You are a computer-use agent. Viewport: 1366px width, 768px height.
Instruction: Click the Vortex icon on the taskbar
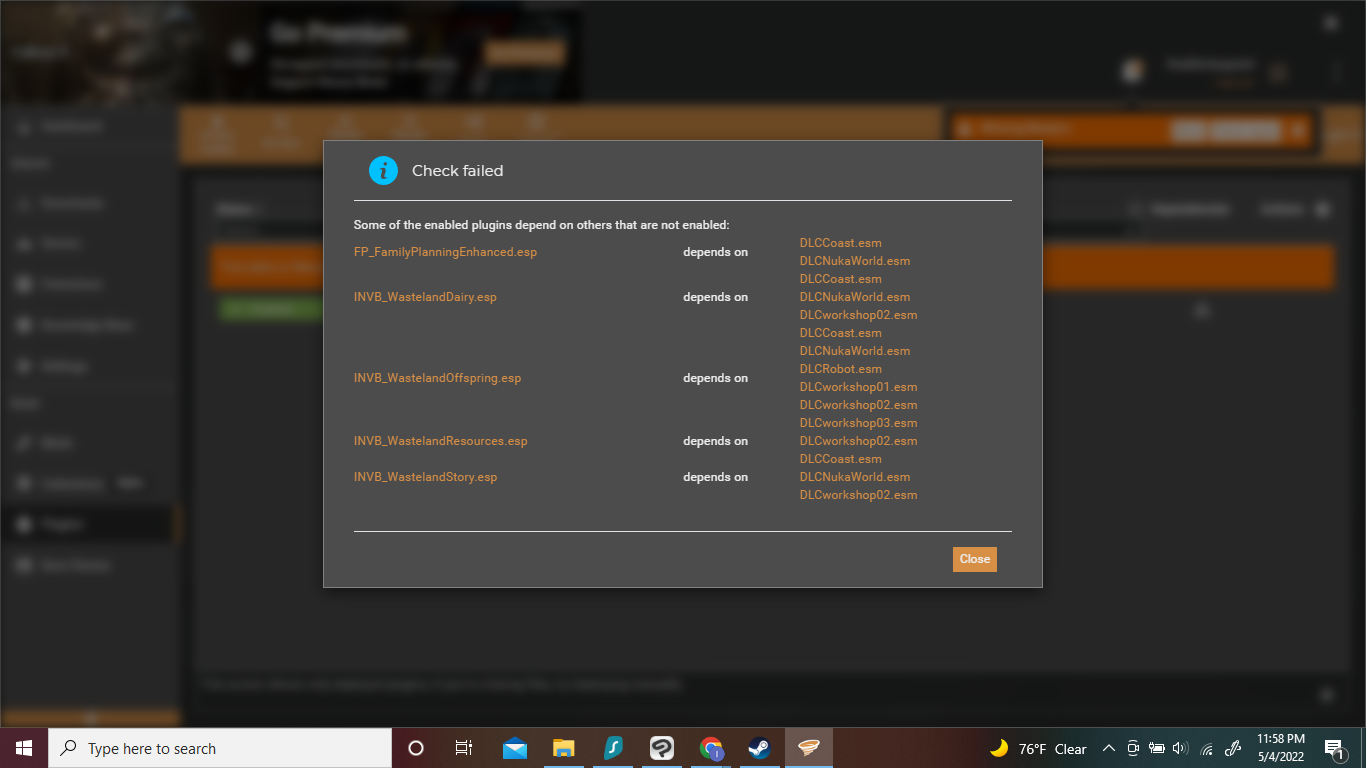(x=809, y=748)
